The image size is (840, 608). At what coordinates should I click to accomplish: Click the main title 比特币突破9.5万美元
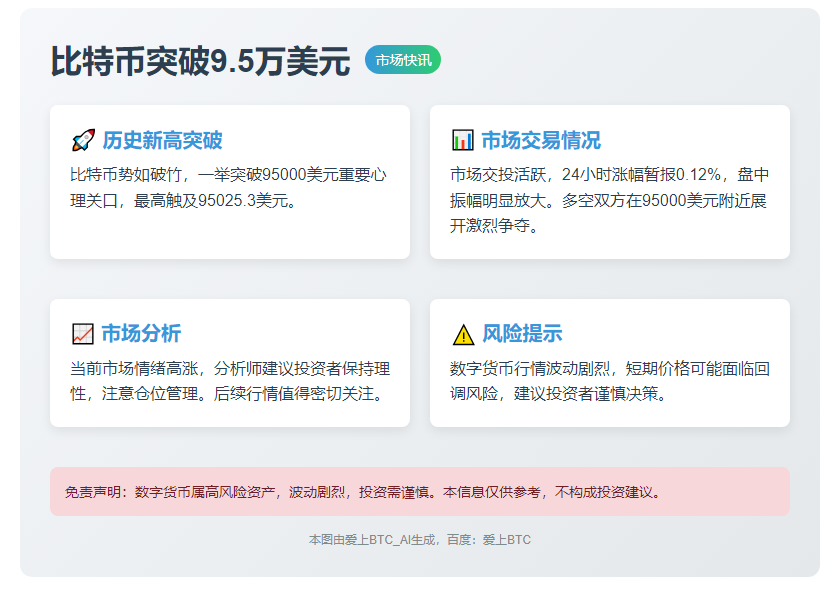200,62
